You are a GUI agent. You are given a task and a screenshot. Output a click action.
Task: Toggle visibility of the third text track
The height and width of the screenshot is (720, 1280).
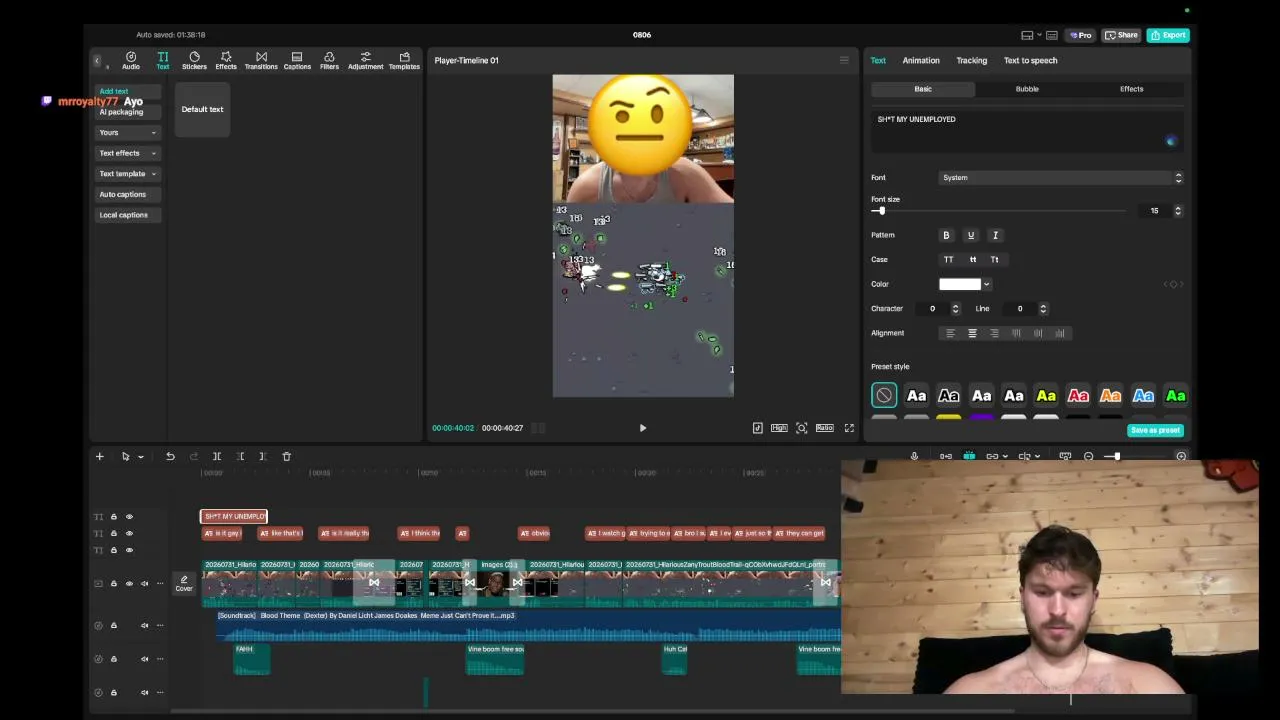pyautogui.click(x=129, y=550)
